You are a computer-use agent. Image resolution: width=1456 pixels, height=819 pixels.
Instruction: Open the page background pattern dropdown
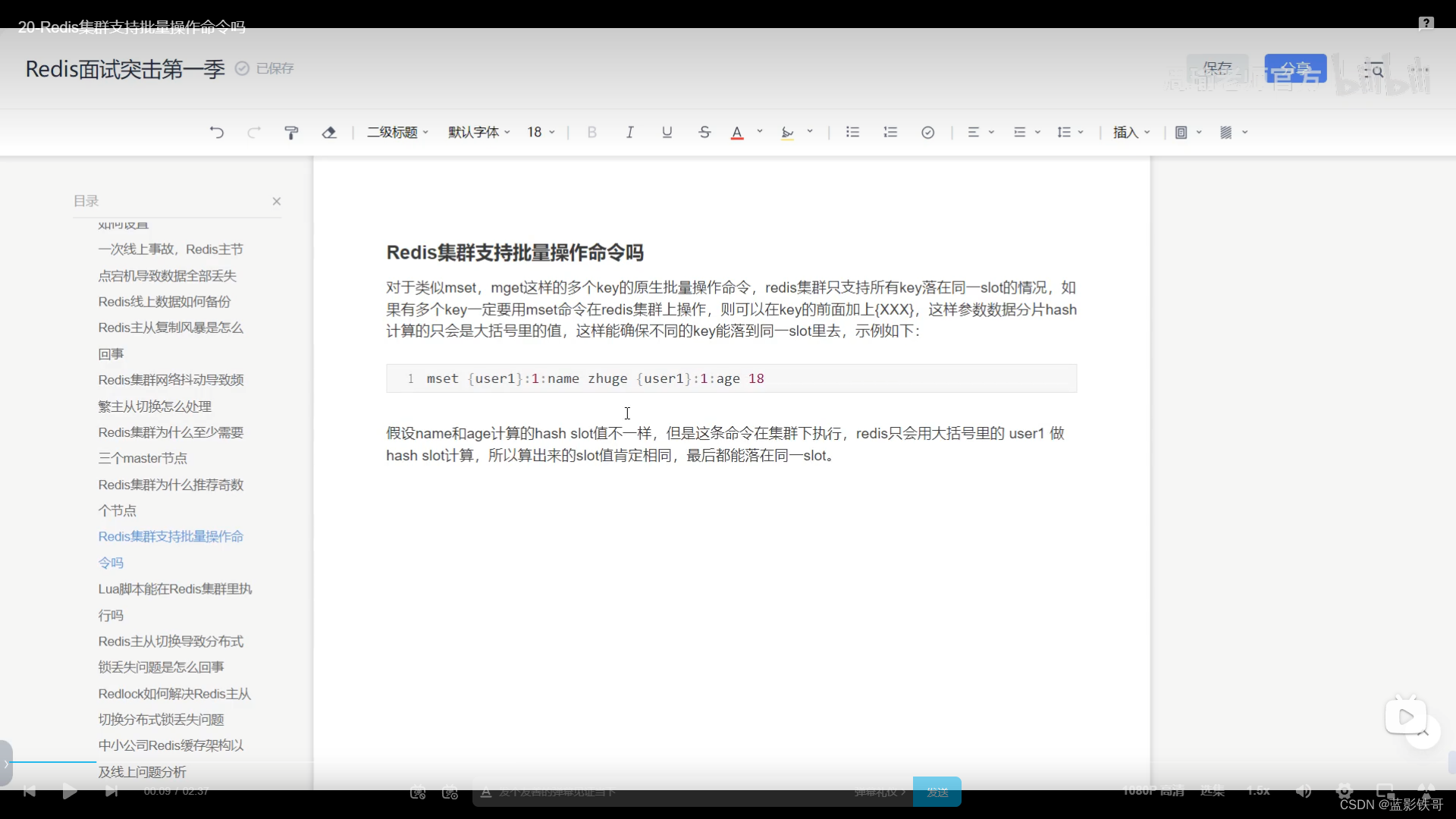click(1234, 133)
